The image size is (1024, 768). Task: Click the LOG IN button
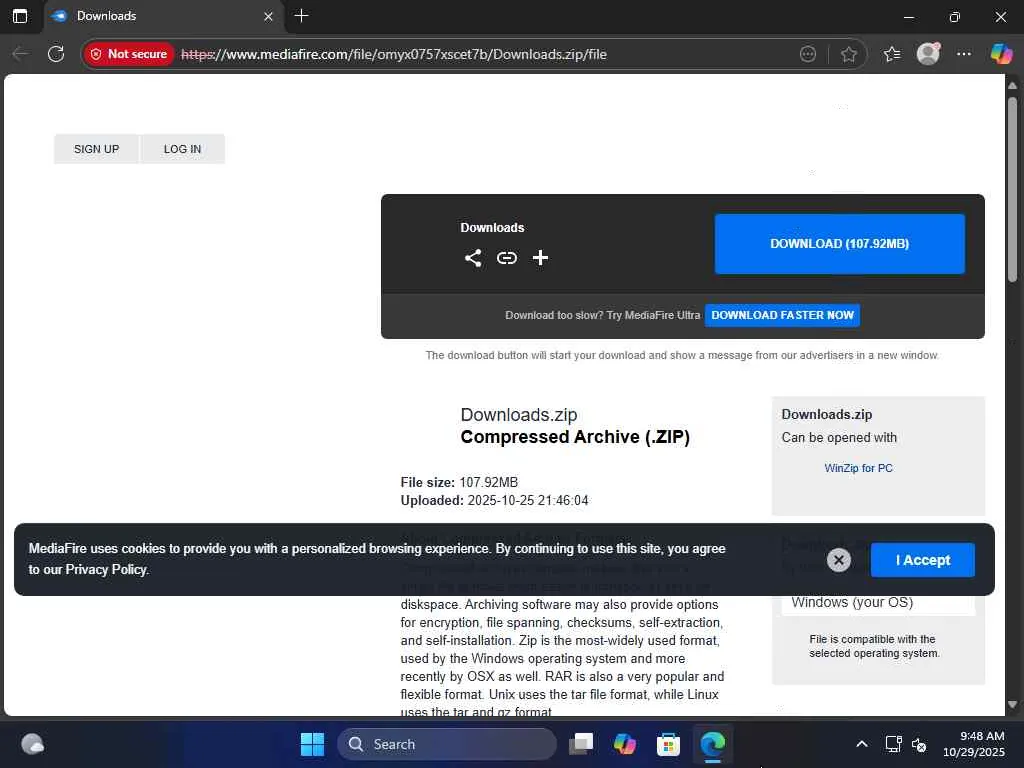tap(182, 149)
